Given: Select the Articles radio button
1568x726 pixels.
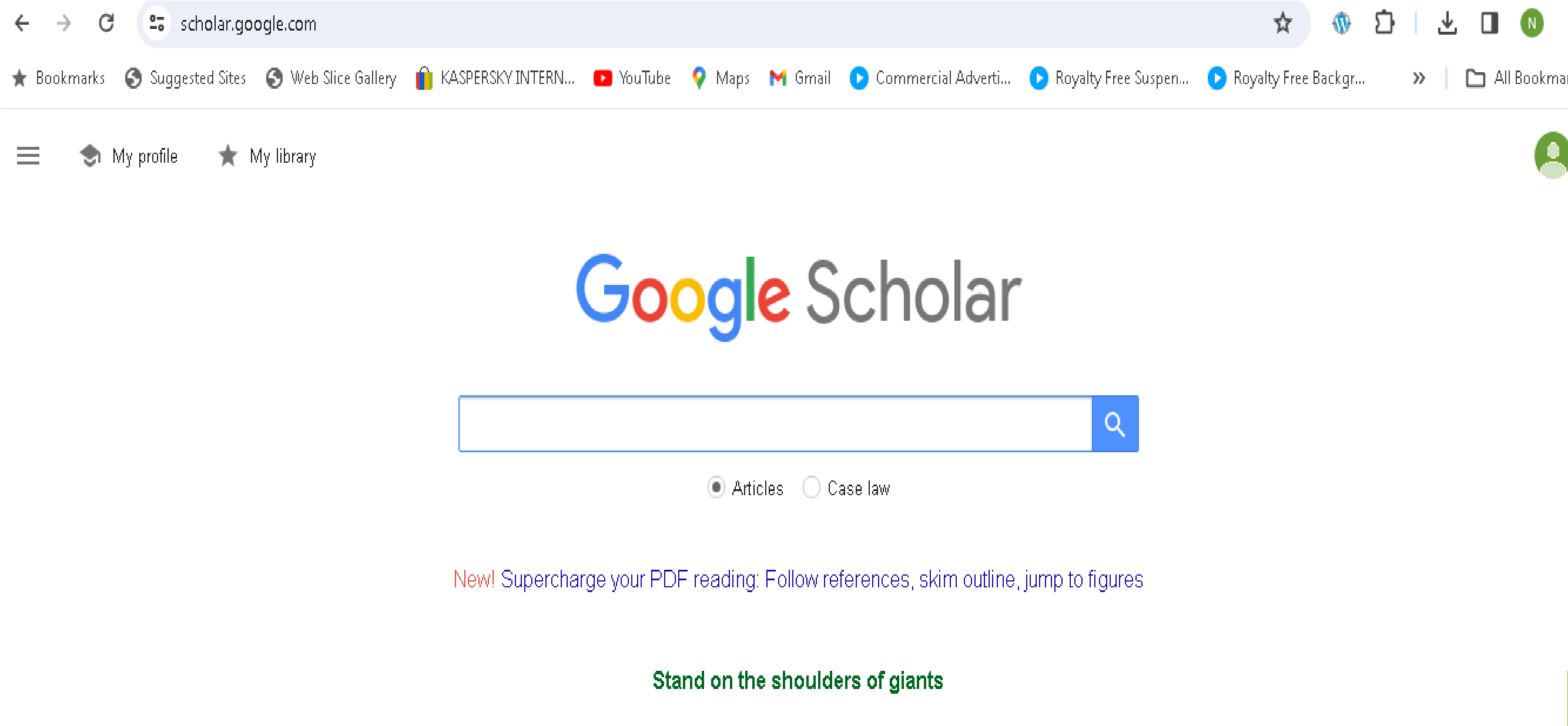Looking at the screenshot, I should click(x=716, y=488).
